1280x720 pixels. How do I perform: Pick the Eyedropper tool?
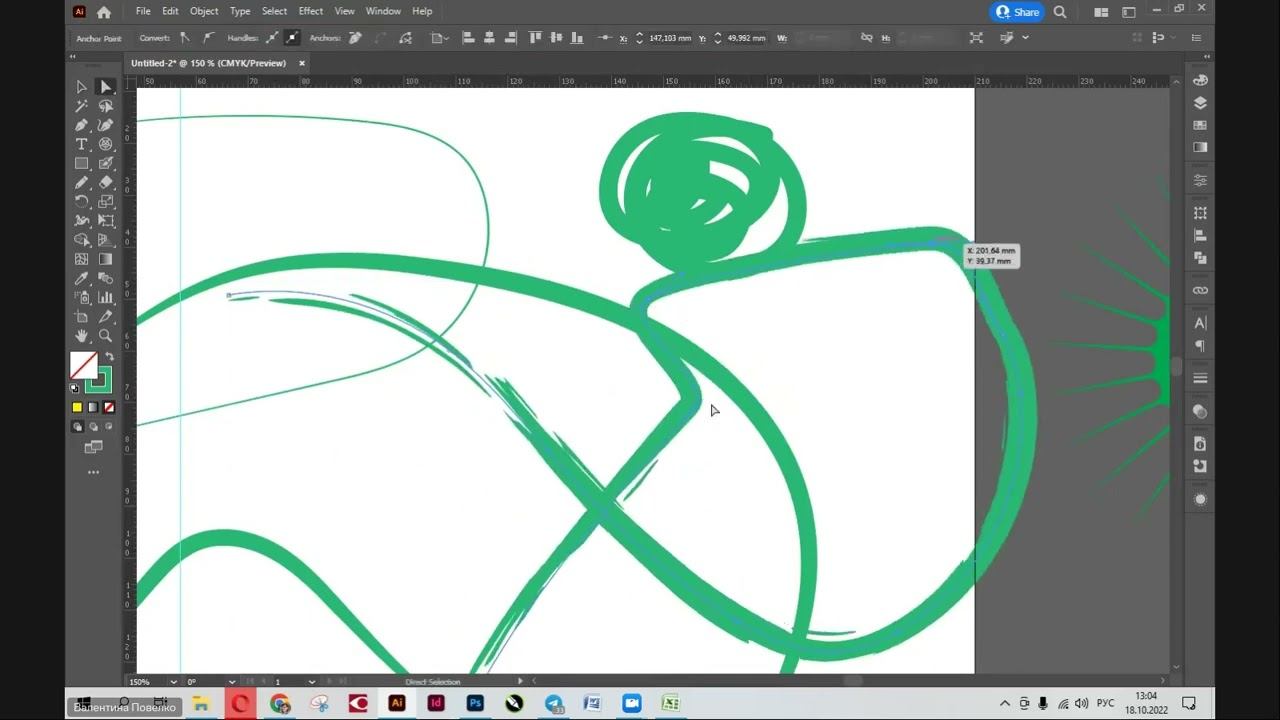(81, 279)
